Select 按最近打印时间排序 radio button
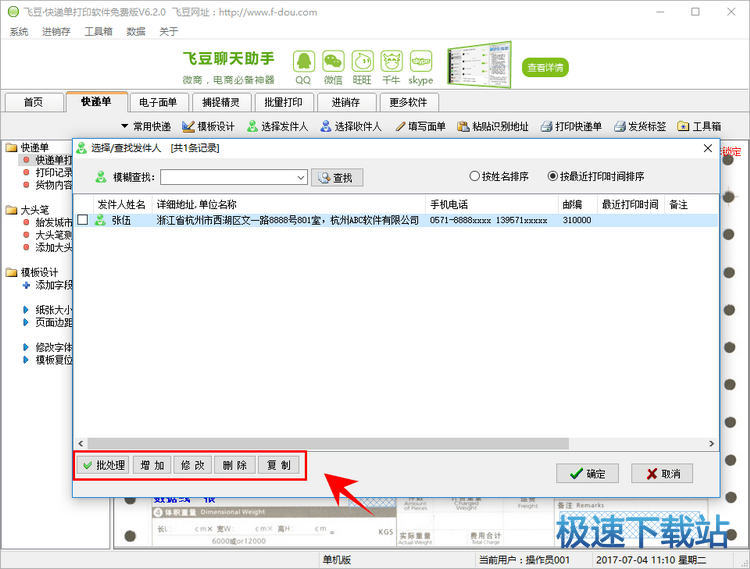Viewport: 750px width, 569px height. (x=596, y=176)
